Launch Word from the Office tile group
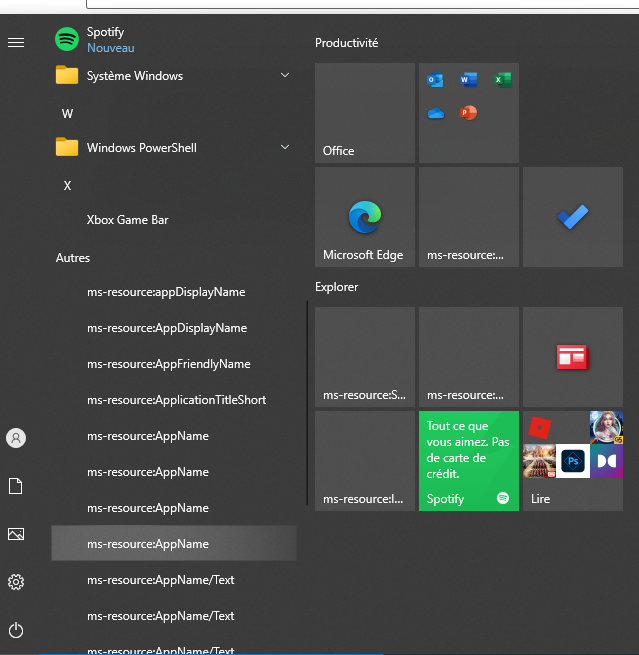 [469, 79]
